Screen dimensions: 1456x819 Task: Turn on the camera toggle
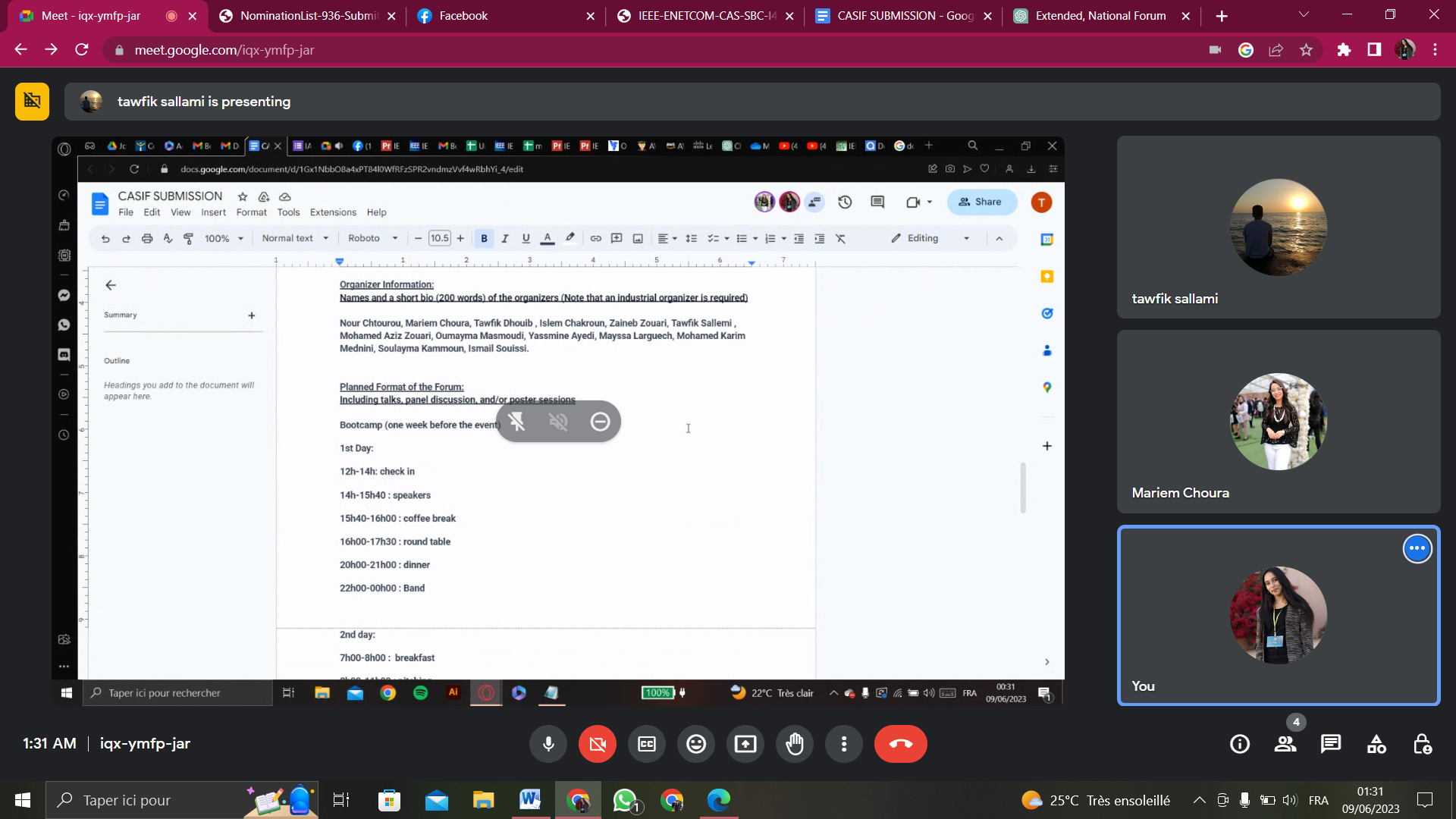click(598, 744)
